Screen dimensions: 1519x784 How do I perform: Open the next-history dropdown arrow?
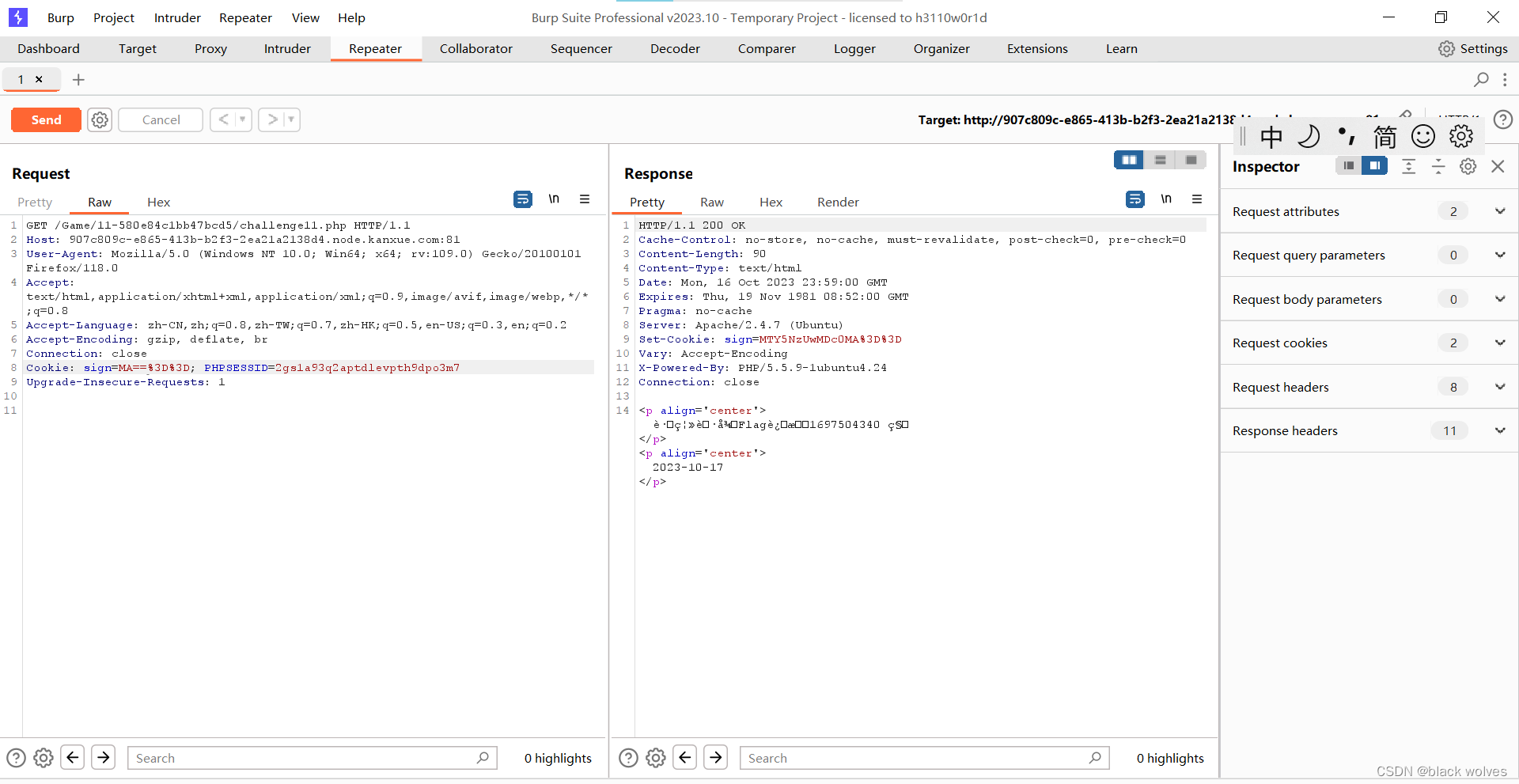pyautogui.click(x=291, y=119)
